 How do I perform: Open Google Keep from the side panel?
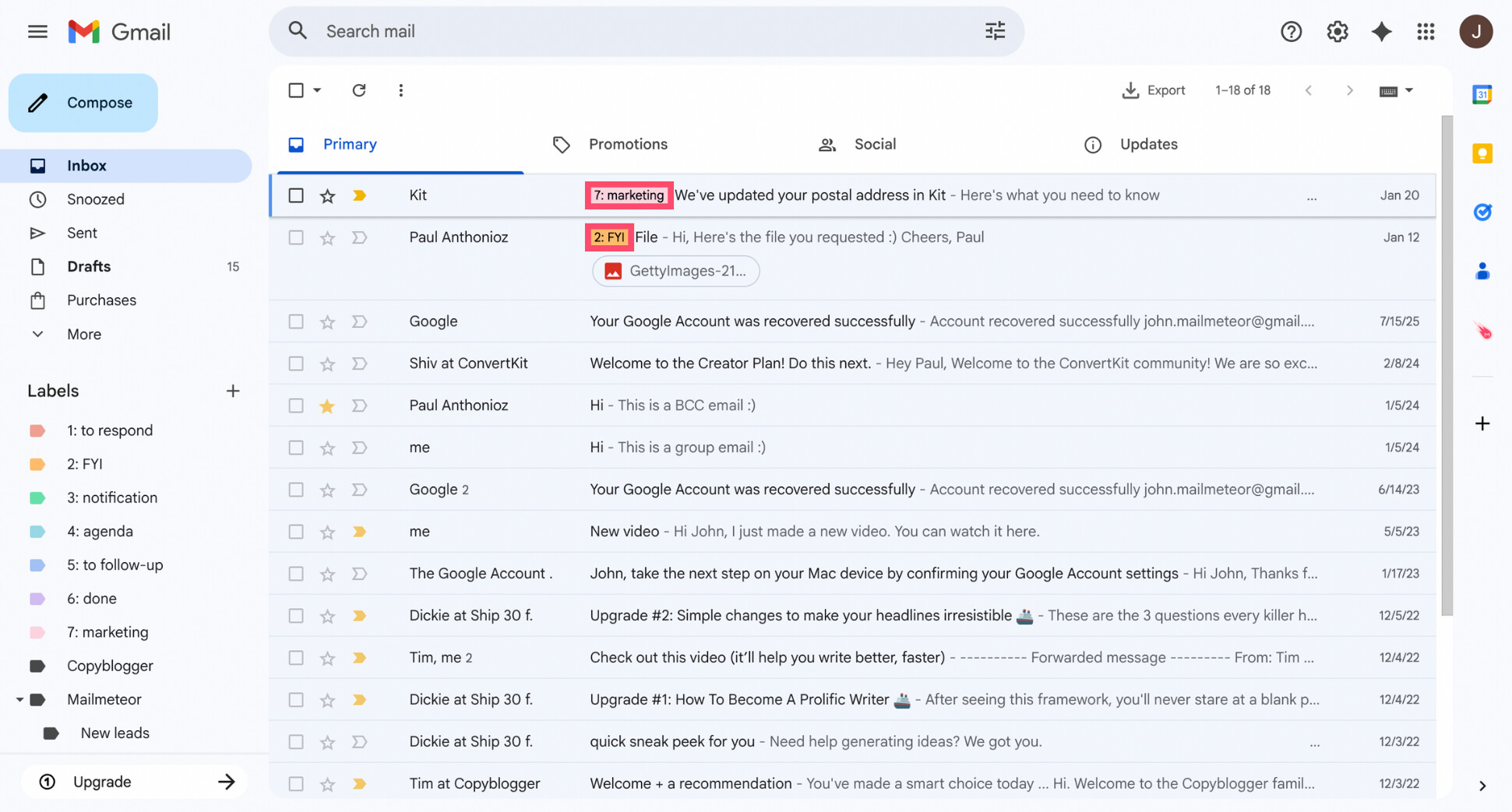tap(1482, 153)
